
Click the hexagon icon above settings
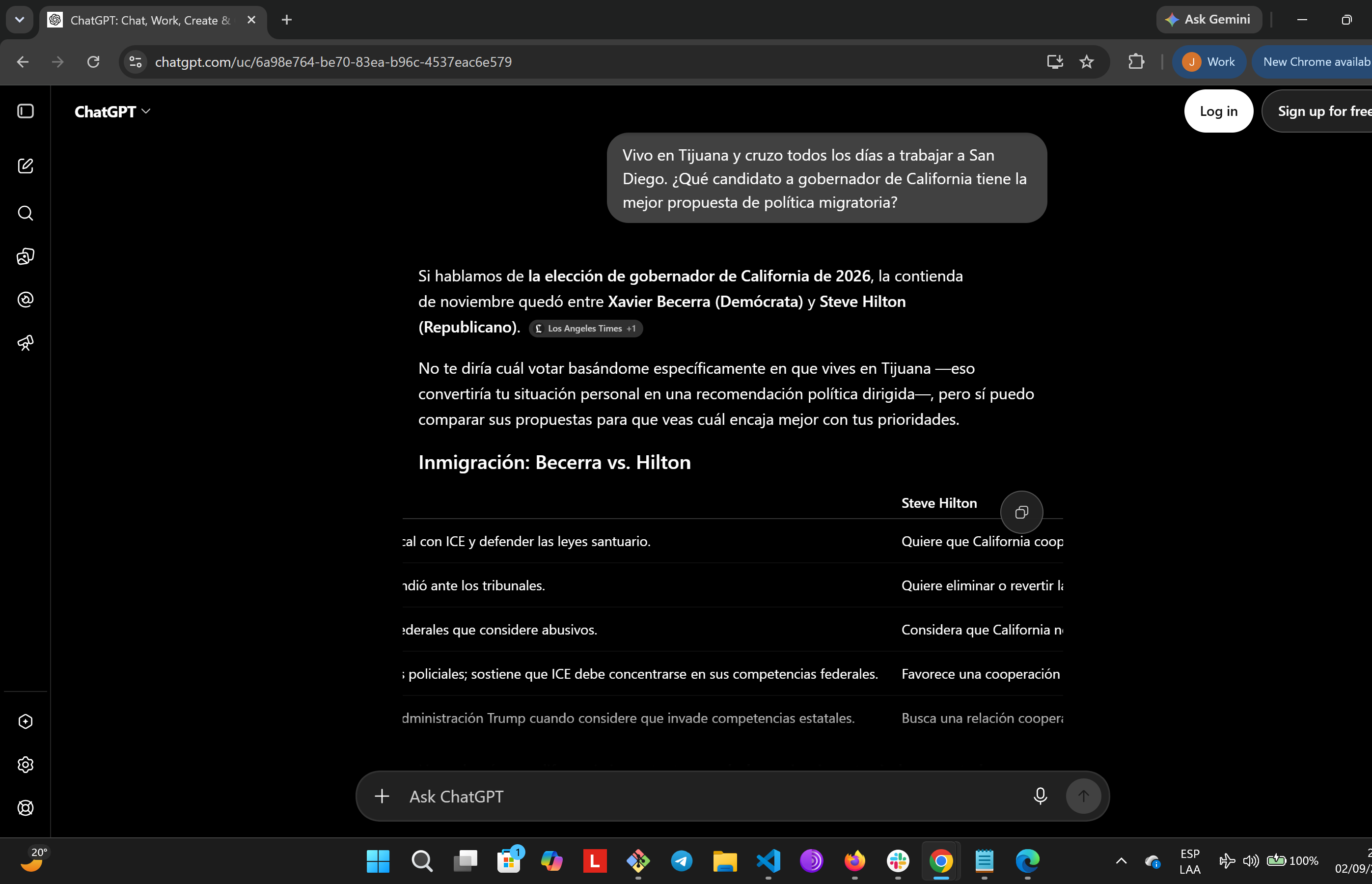coord(25,721)
